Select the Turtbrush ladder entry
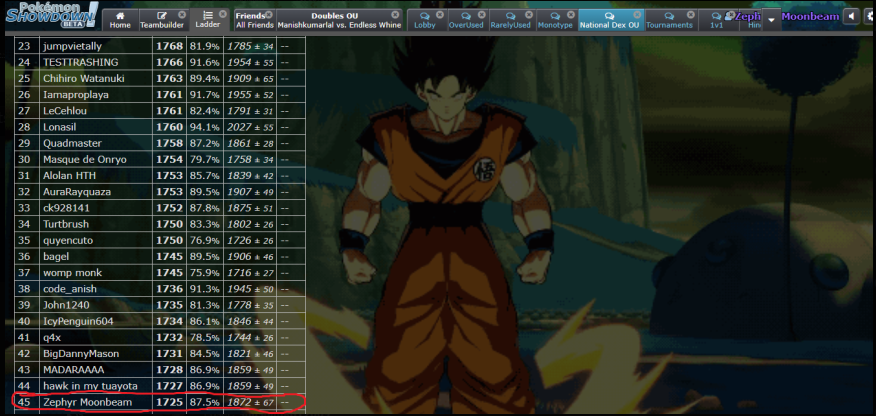Image resolution: width=876 pixels, height=416 pixels. [x=66, y=224]
